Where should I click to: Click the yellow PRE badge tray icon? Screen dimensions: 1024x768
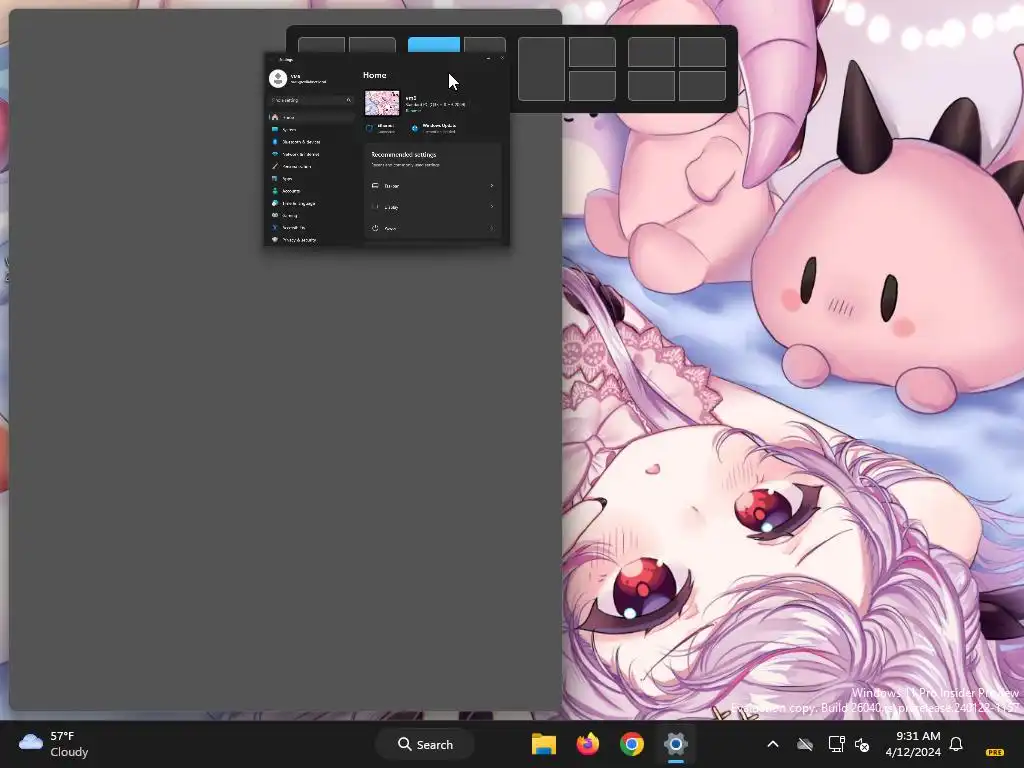coord(995,752)
